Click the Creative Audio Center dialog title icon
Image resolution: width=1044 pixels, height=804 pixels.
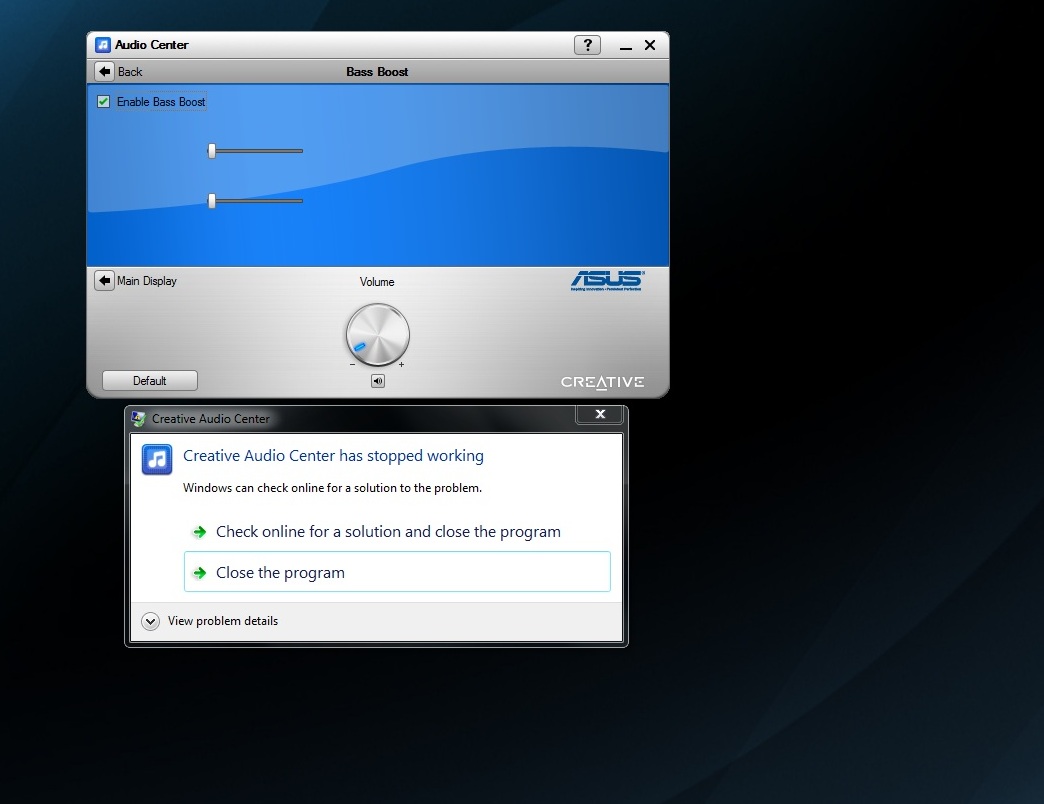(x=138, y=419)
